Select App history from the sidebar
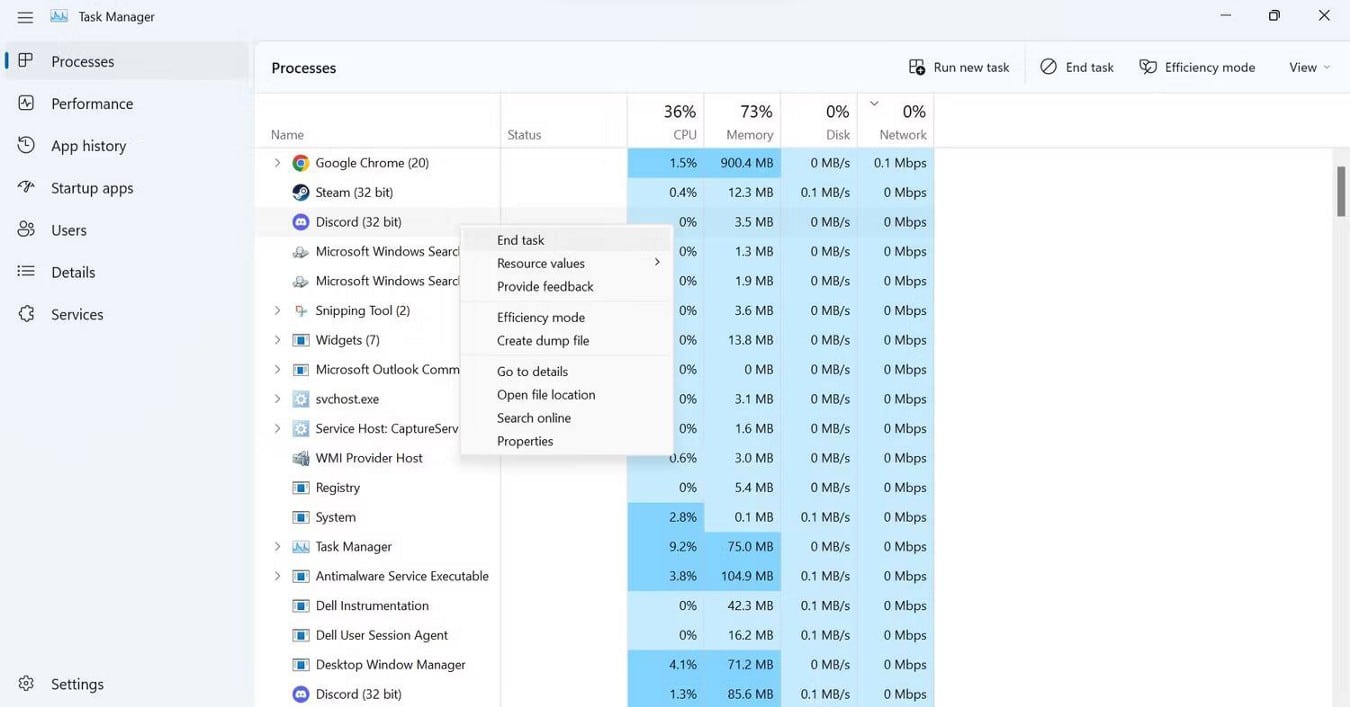Viewport: 1350px width, 707px height. 88,145
